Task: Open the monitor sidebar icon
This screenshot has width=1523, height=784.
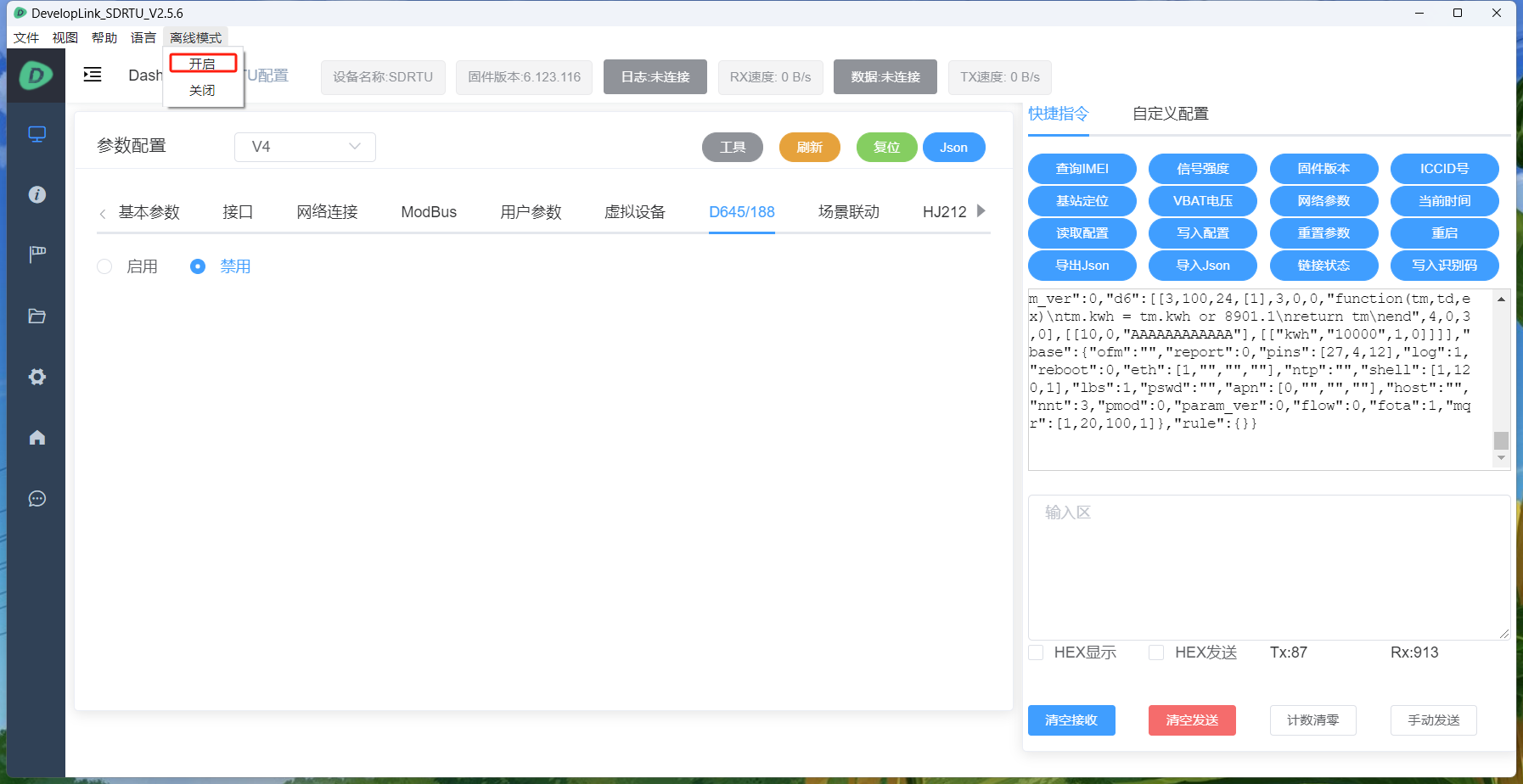Action: point(37,134)
